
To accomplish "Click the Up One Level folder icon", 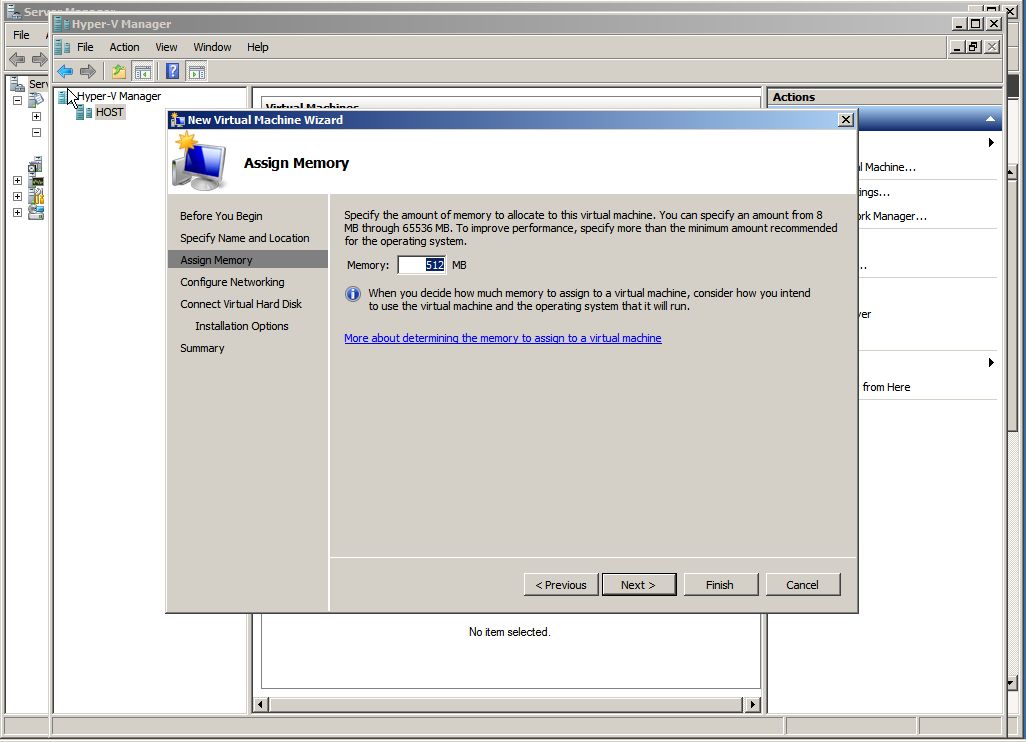I will point(118,71).
